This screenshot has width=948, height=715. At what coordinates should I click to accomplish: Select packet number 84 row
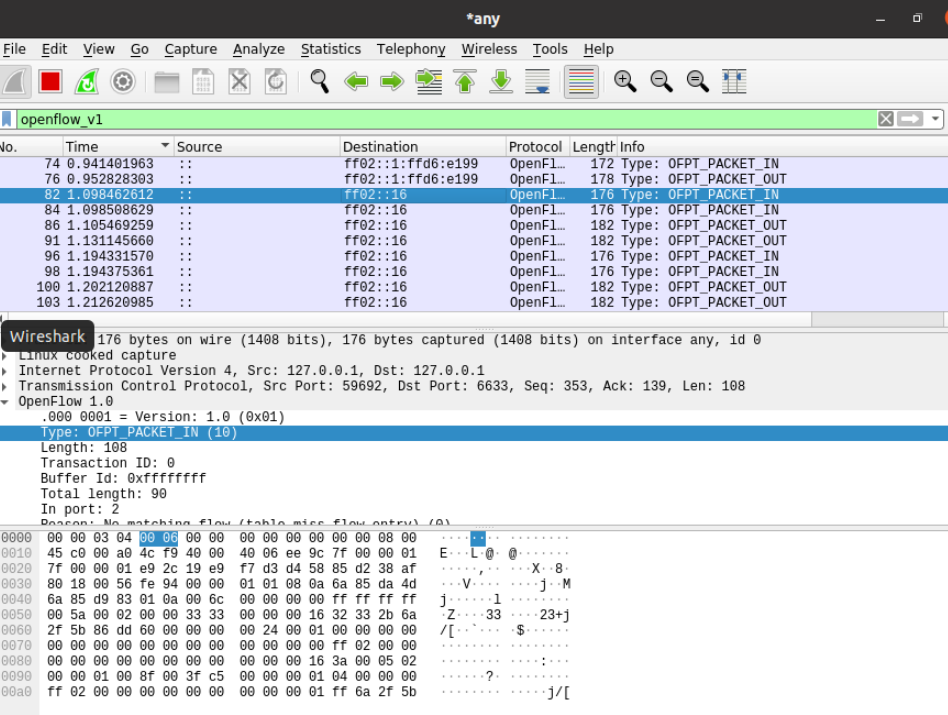pos(474,210)
